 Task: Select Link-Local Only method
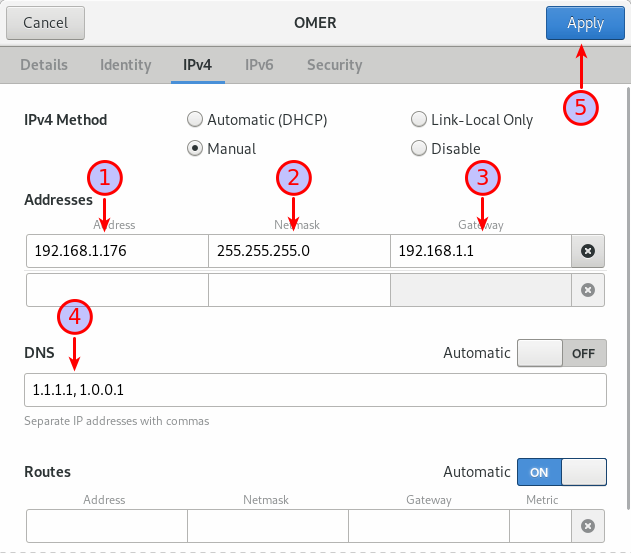[420, 120]
